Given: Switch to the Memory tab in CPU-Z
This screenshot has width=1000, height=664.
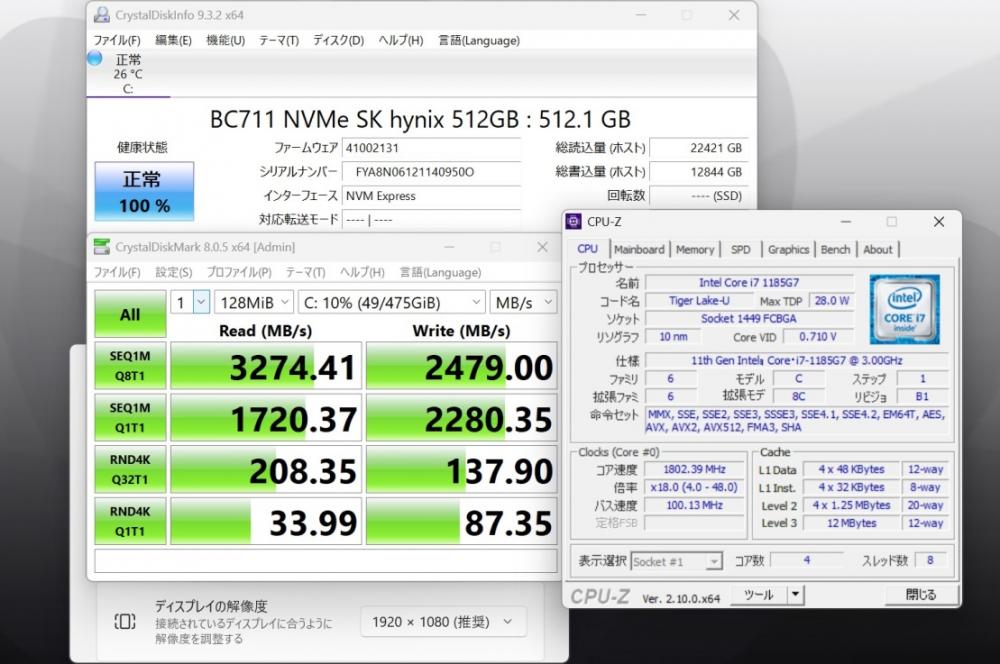Looking at the screenshot, I should click(x=695, y=249).
